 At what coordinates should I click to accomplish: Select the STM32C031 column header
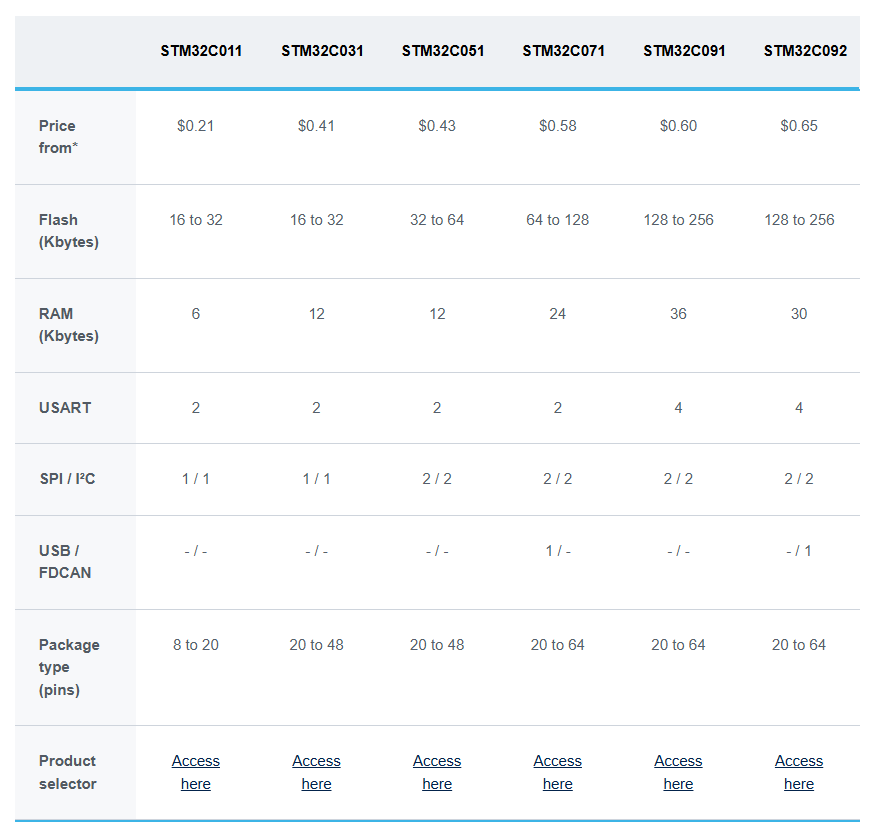tap(322, 51)
